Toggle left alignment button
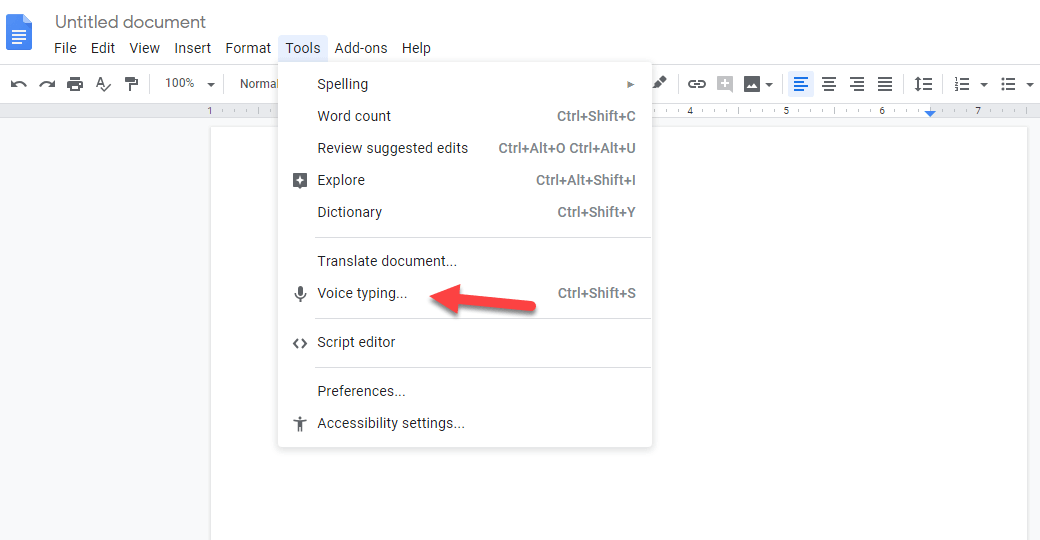1040x540 pixels. pyautogui.click(x=800, y=84)
